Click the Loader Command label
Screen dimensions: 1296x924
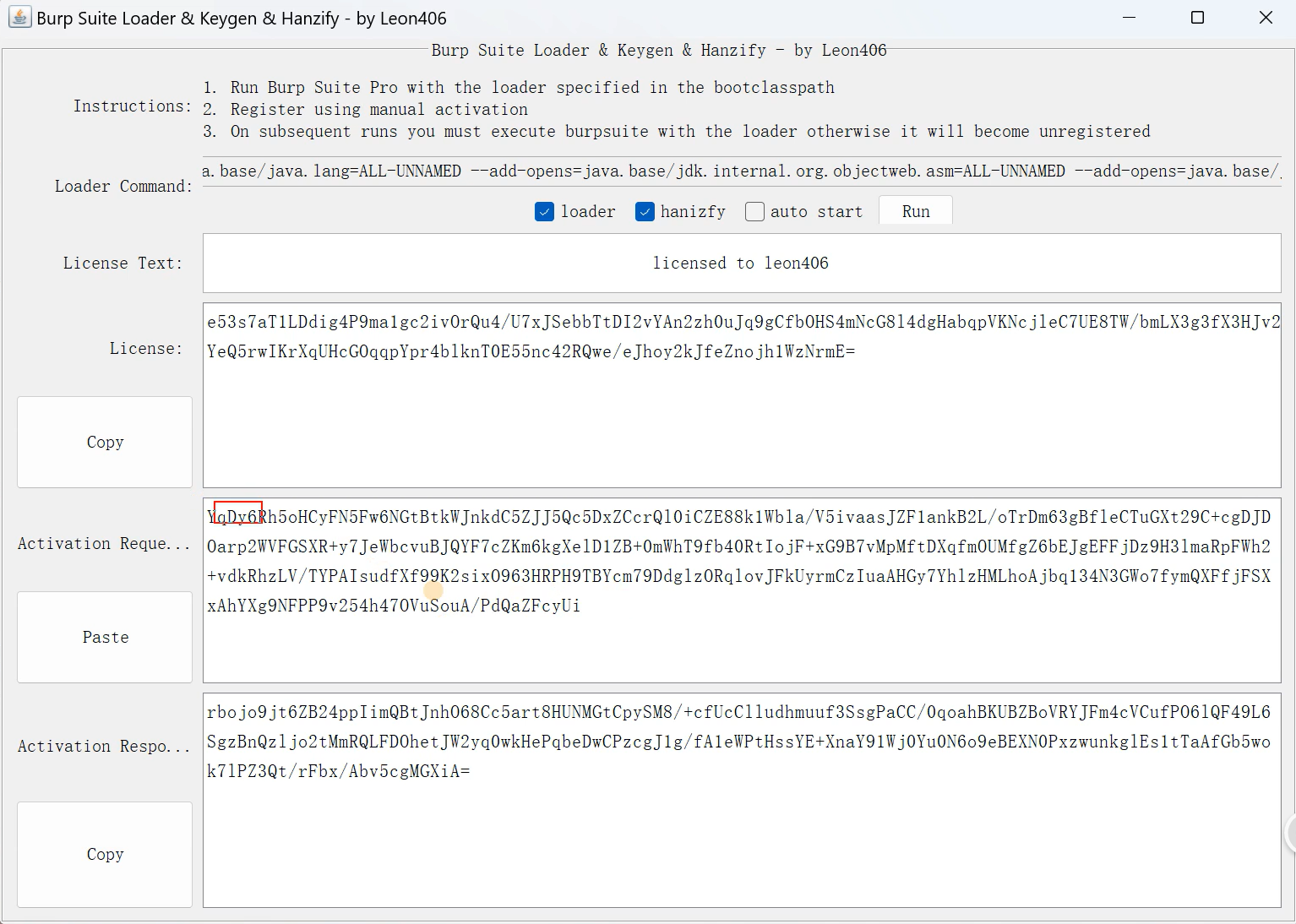click(x=123, y=186)
